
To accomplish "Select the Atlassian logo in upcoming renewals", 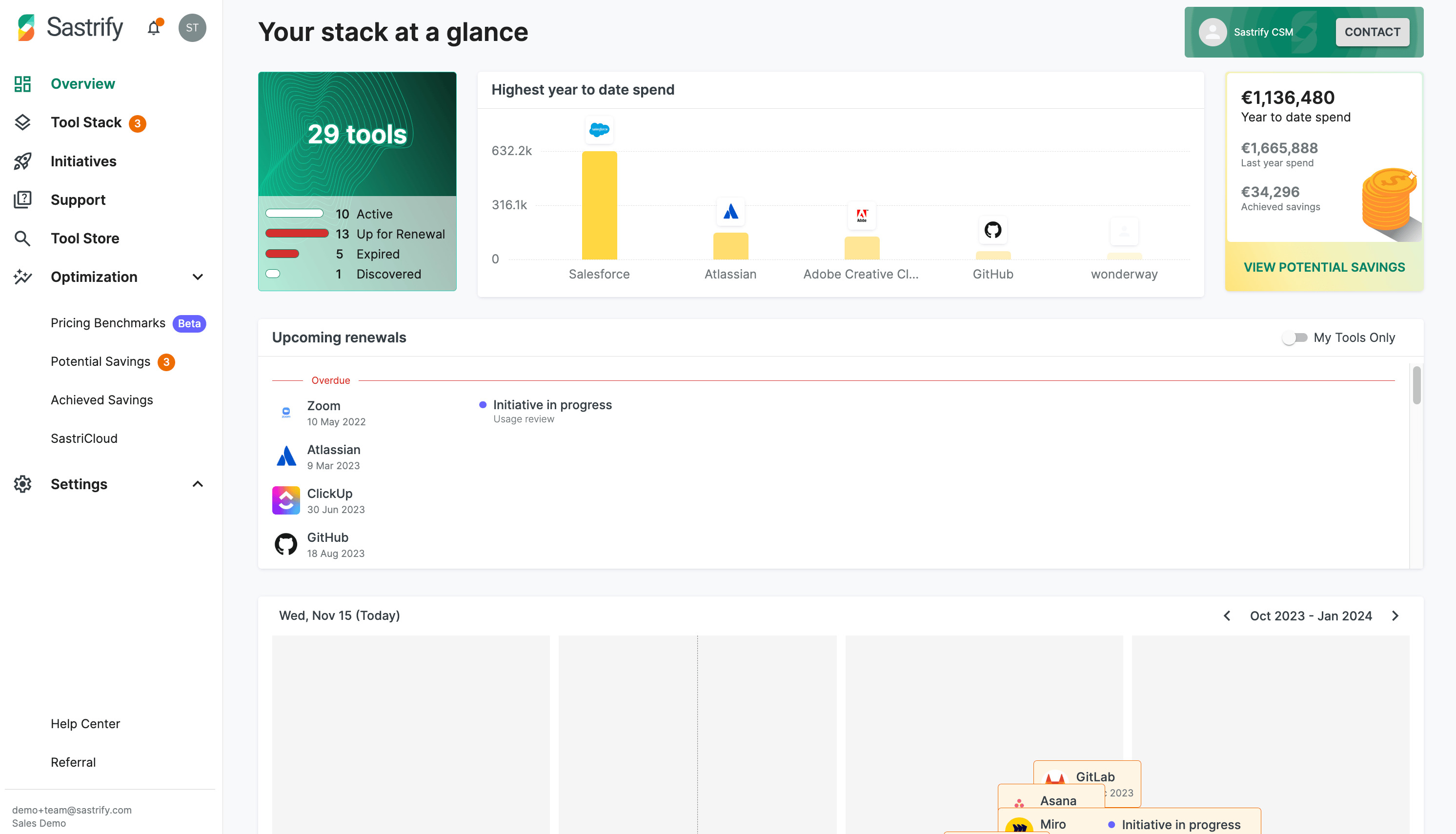I will (285, 456).
